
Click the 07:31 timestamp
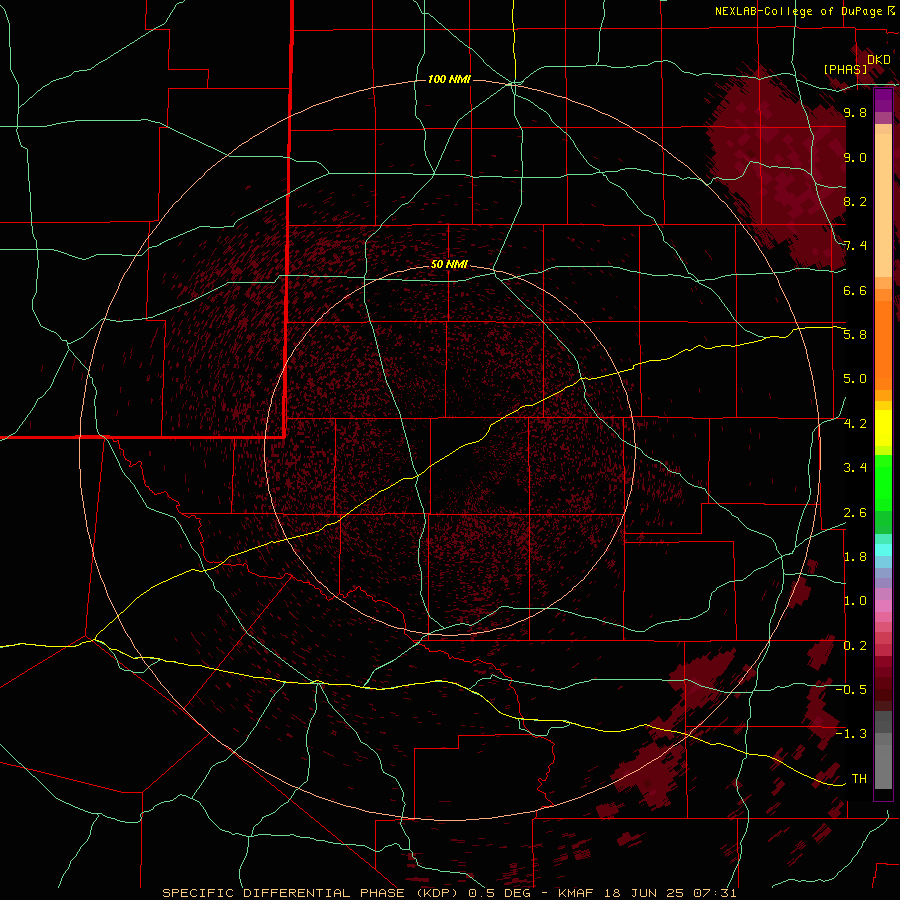[715, 893]
